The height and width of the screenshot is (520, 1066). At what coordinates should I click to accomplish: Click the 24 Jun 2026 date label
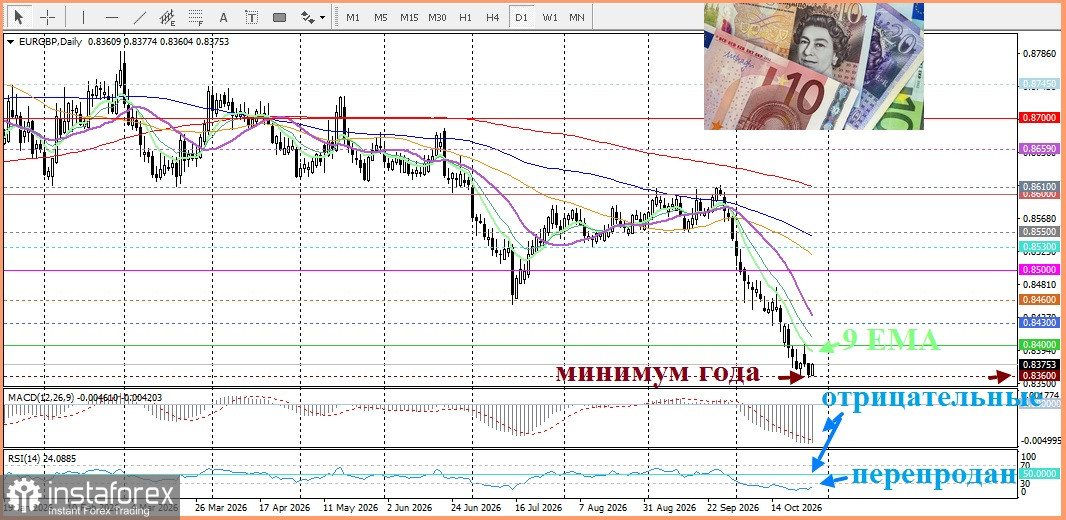478,508
